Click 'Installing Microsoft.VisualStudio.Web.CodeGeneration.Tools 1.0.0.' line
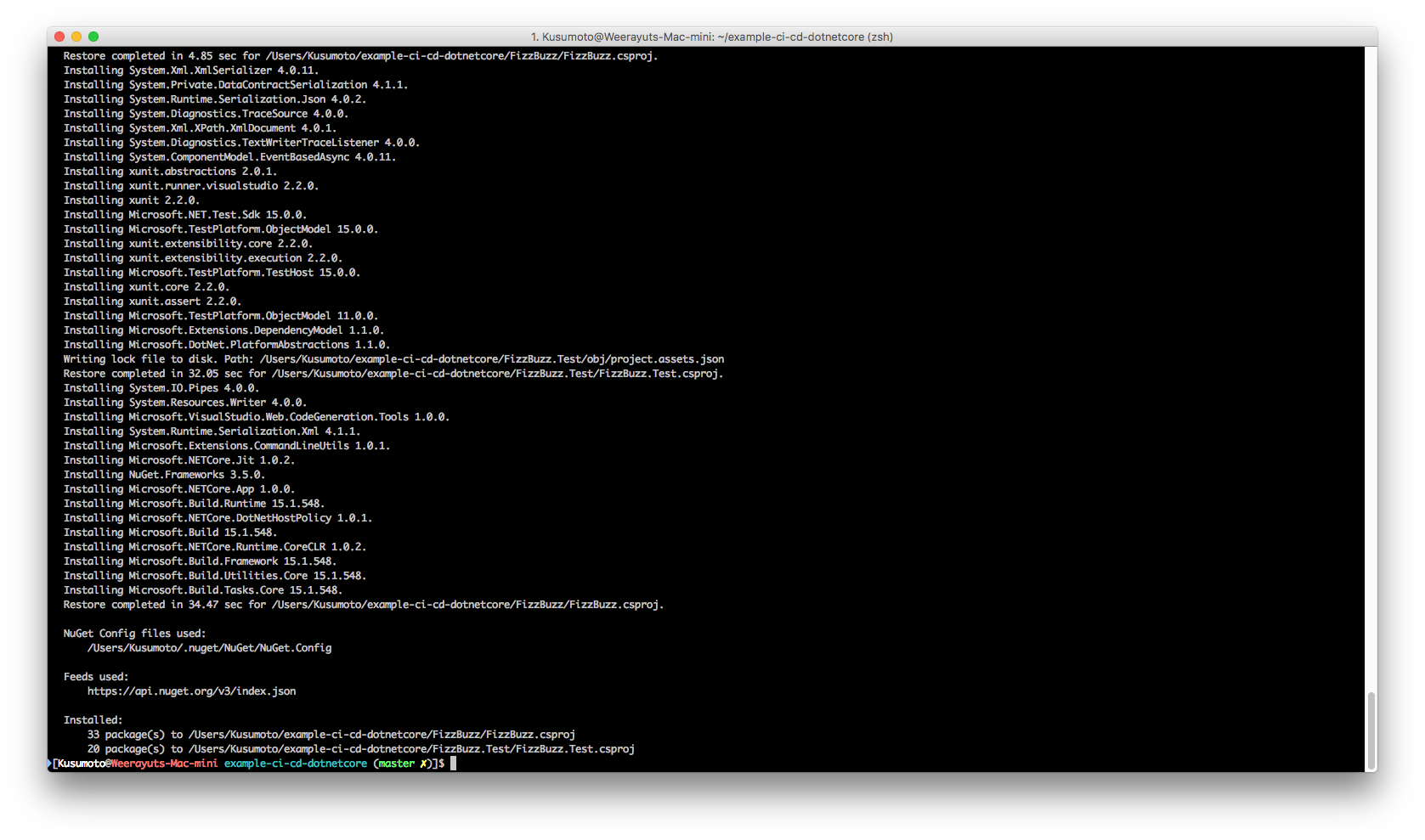Screen dimensions: 1425x840 [257, 417]
